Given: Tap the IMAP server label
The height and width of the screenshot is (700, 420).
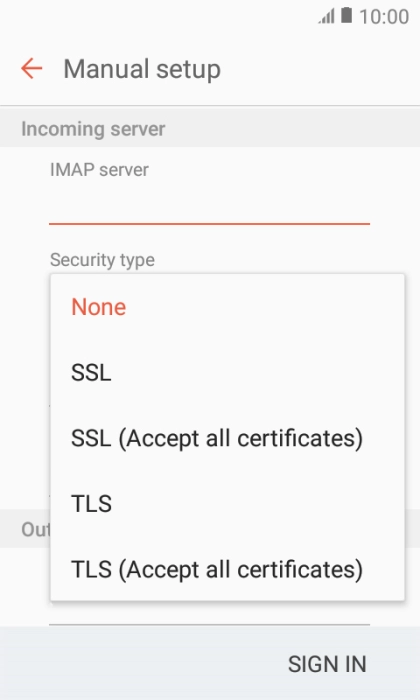Looking at the screenshot, I should click(99, 170).
